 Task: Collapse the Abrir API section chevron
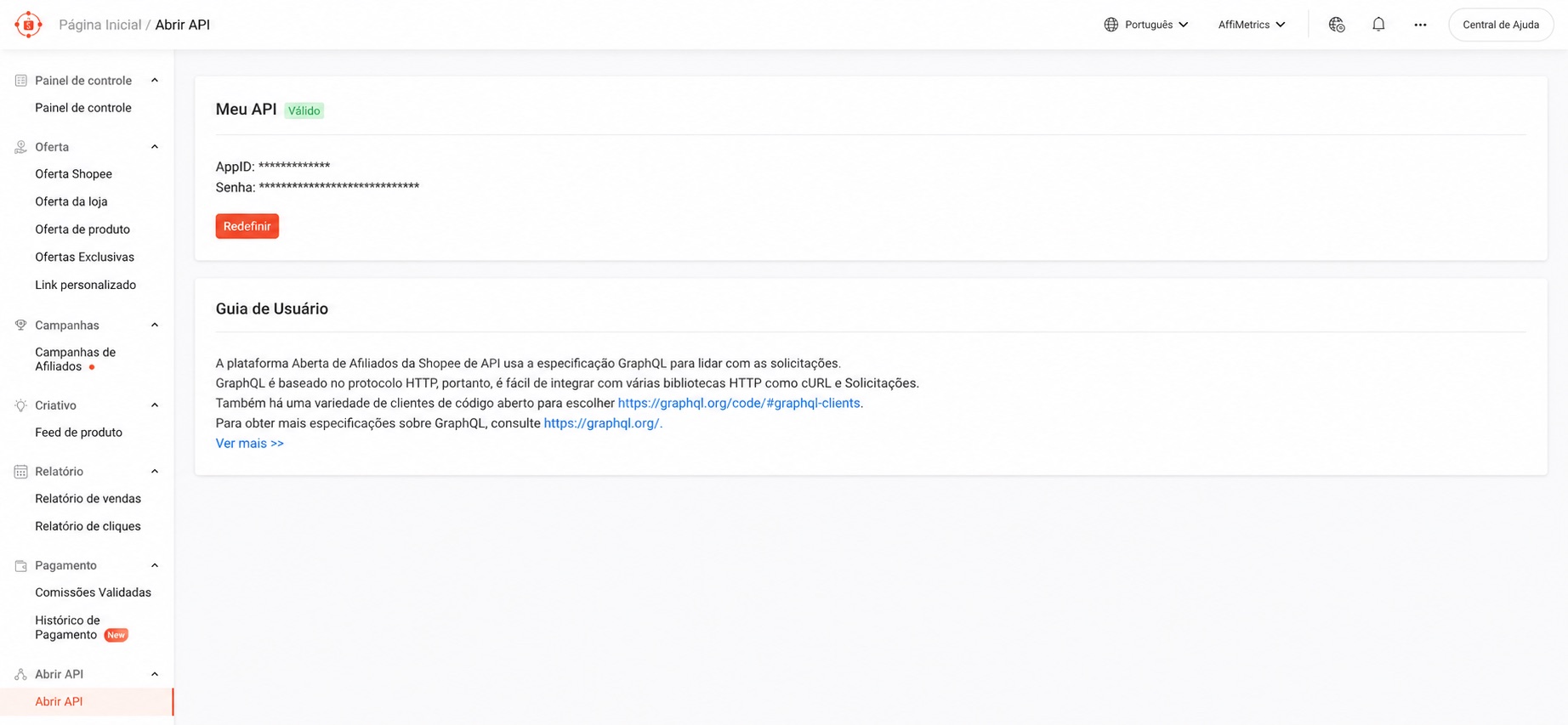(155, 674)
